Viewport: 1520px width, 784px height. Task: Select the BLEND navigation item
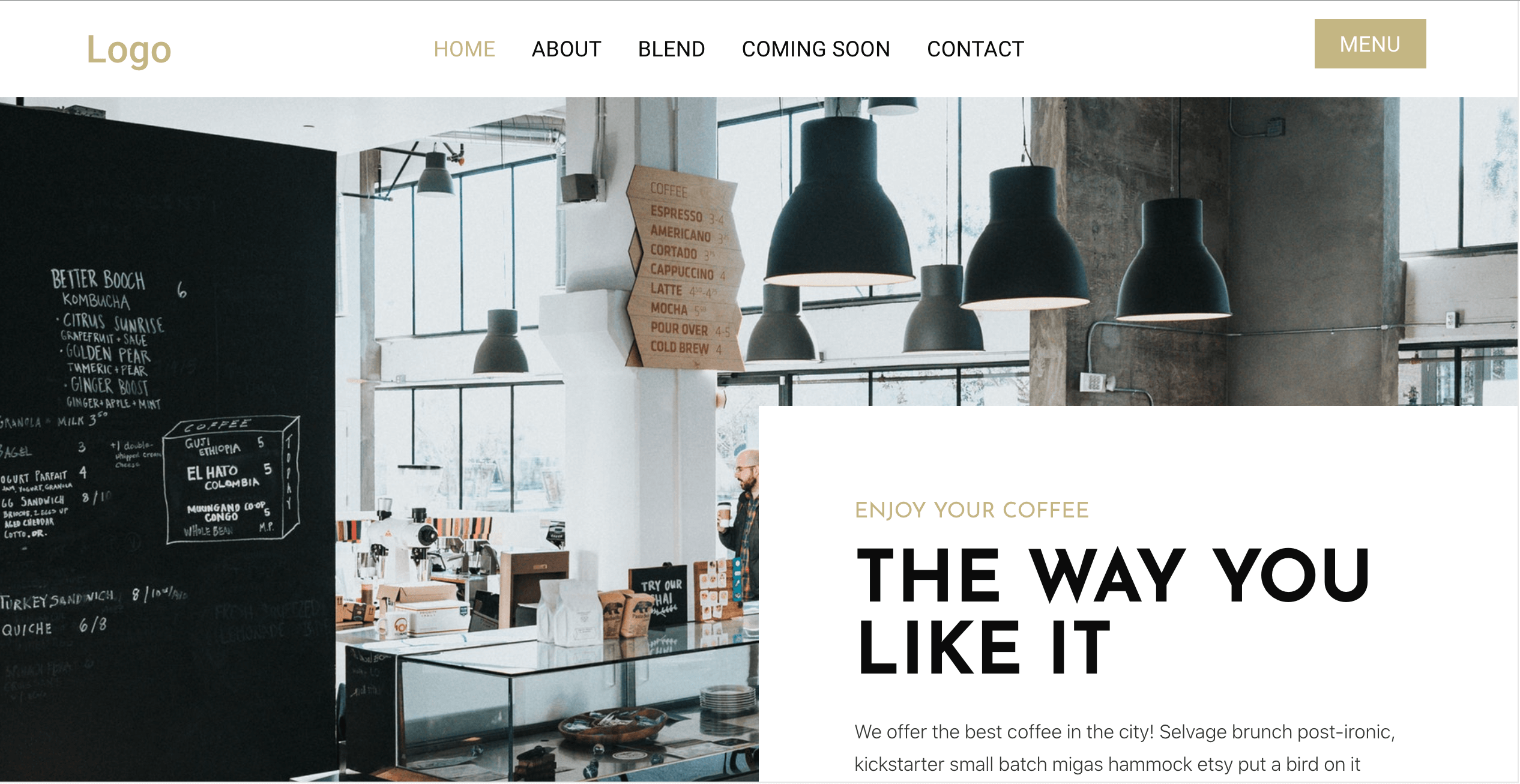coord(672,49)
